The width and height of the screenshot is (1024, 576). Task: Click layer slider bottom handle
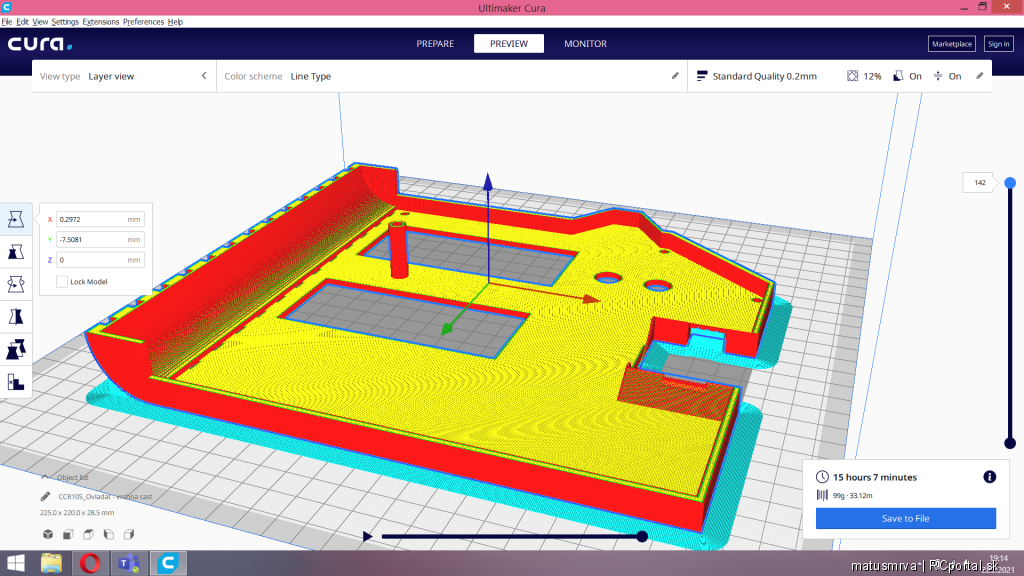pos(1010,443)
